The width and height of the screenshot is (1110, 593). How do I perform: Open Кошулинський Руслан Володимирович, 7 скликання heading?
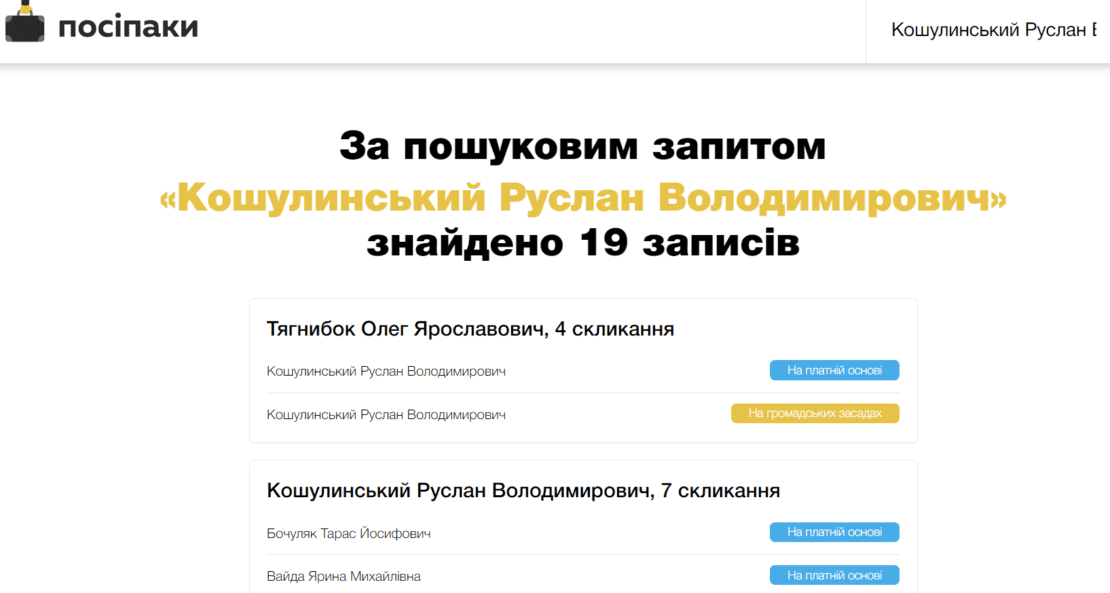(x=523, y=491)
